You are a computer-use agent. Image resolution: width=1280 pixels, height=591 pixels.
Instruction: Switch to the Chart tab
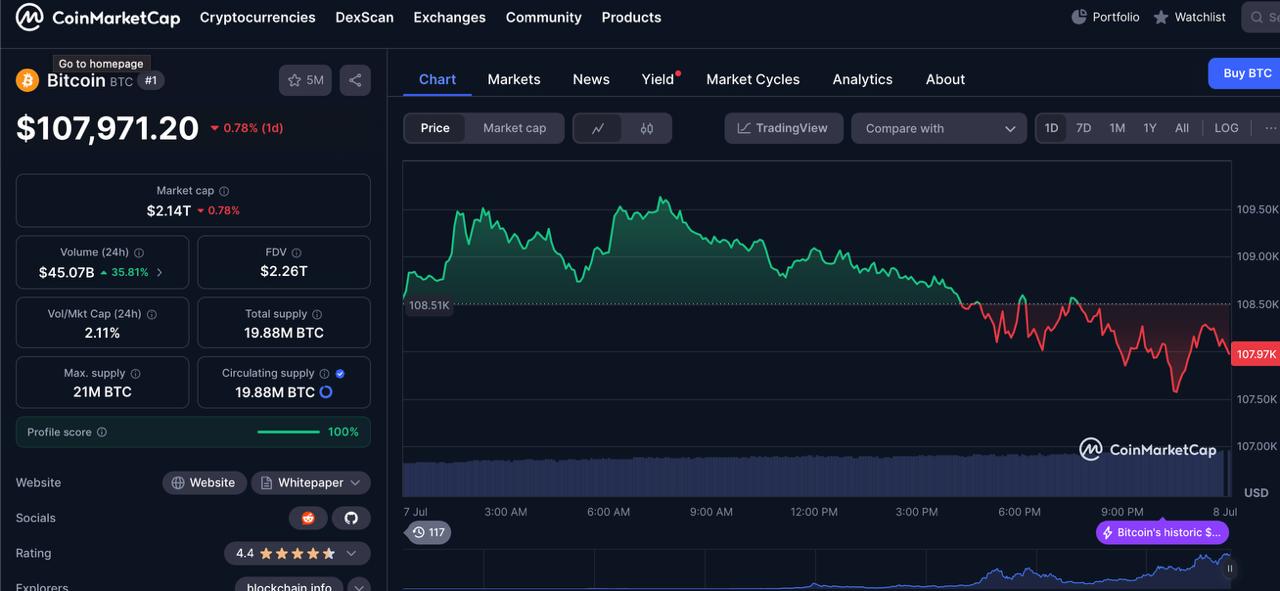point(437,79)
